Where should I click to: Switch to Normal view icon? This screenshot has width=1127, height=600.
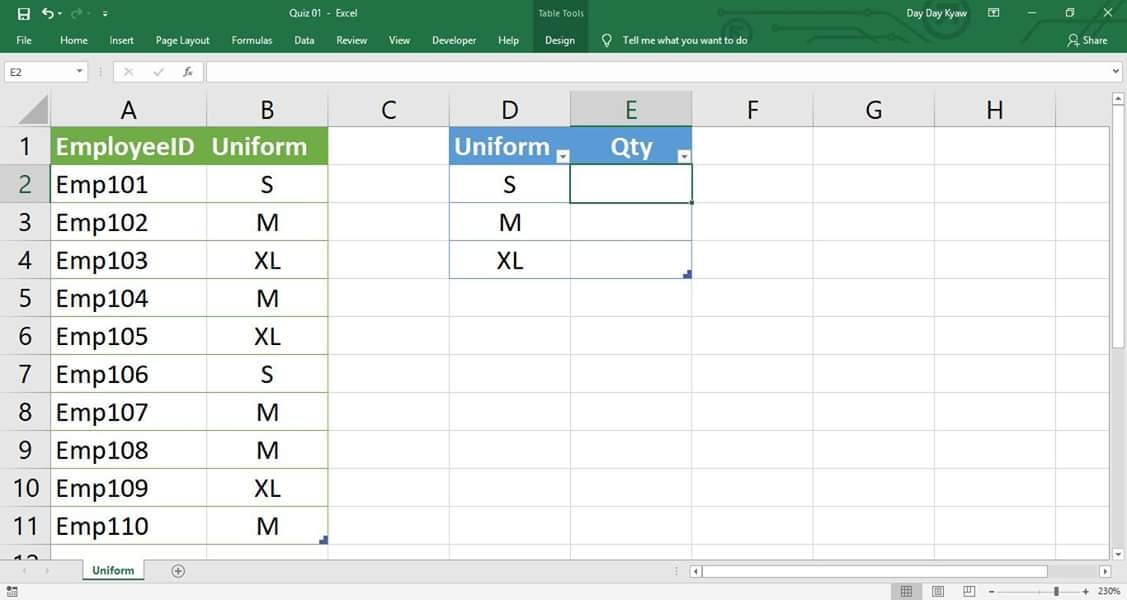point(906,591)
